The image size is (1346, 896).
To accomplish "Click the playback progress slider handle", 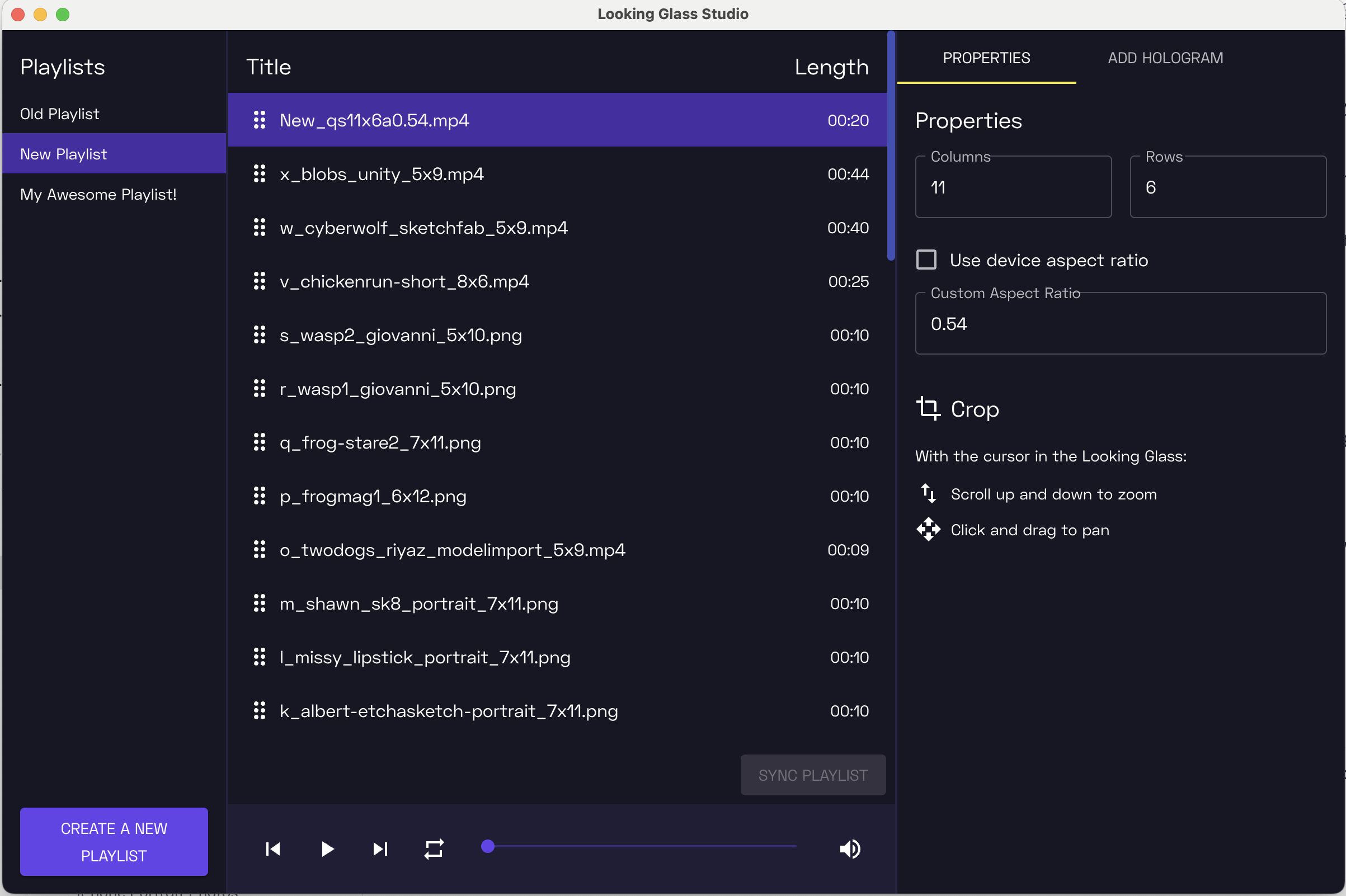I will (x=487, y=846).
